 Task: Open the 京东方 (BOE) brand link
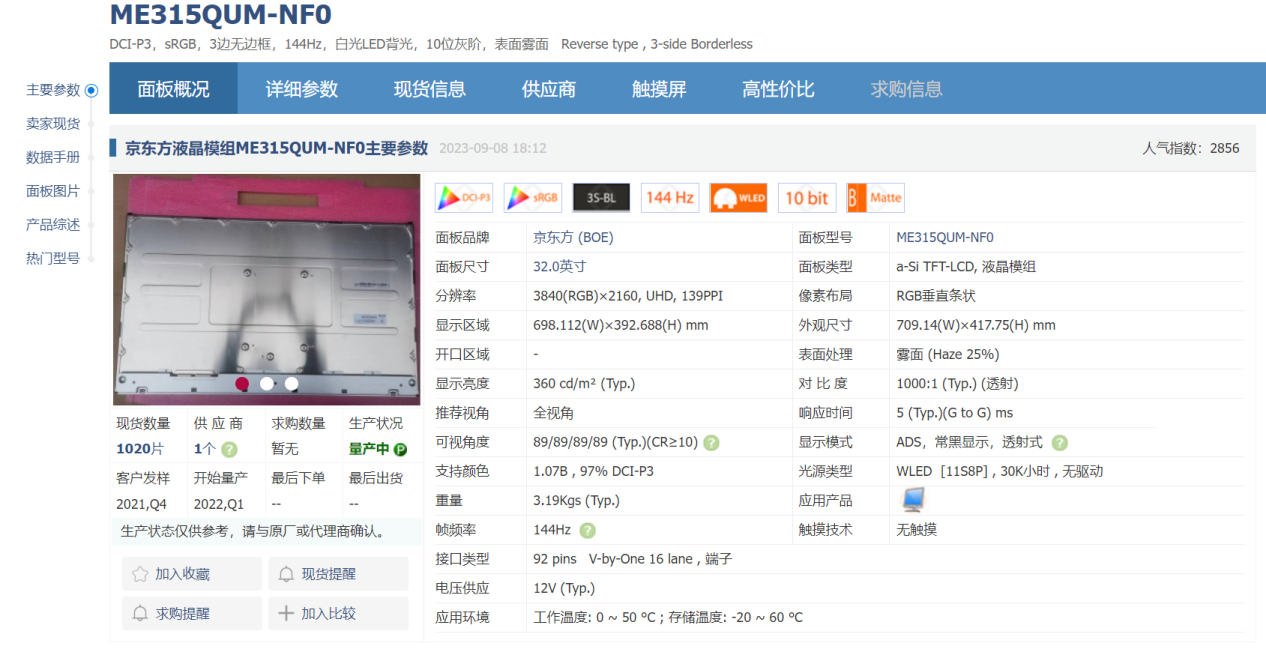[573, 238]
